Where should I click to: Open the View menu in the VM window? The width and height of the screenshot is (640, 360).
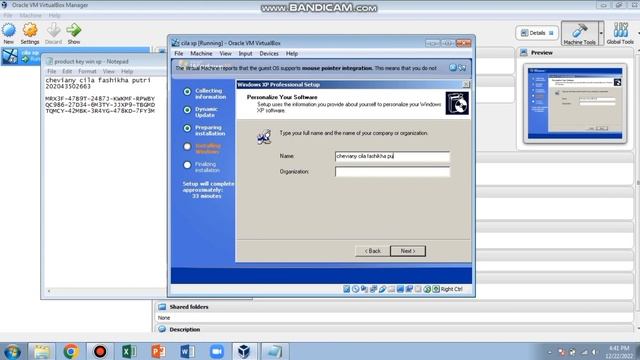pyautogui.click(x=225, y=53)
